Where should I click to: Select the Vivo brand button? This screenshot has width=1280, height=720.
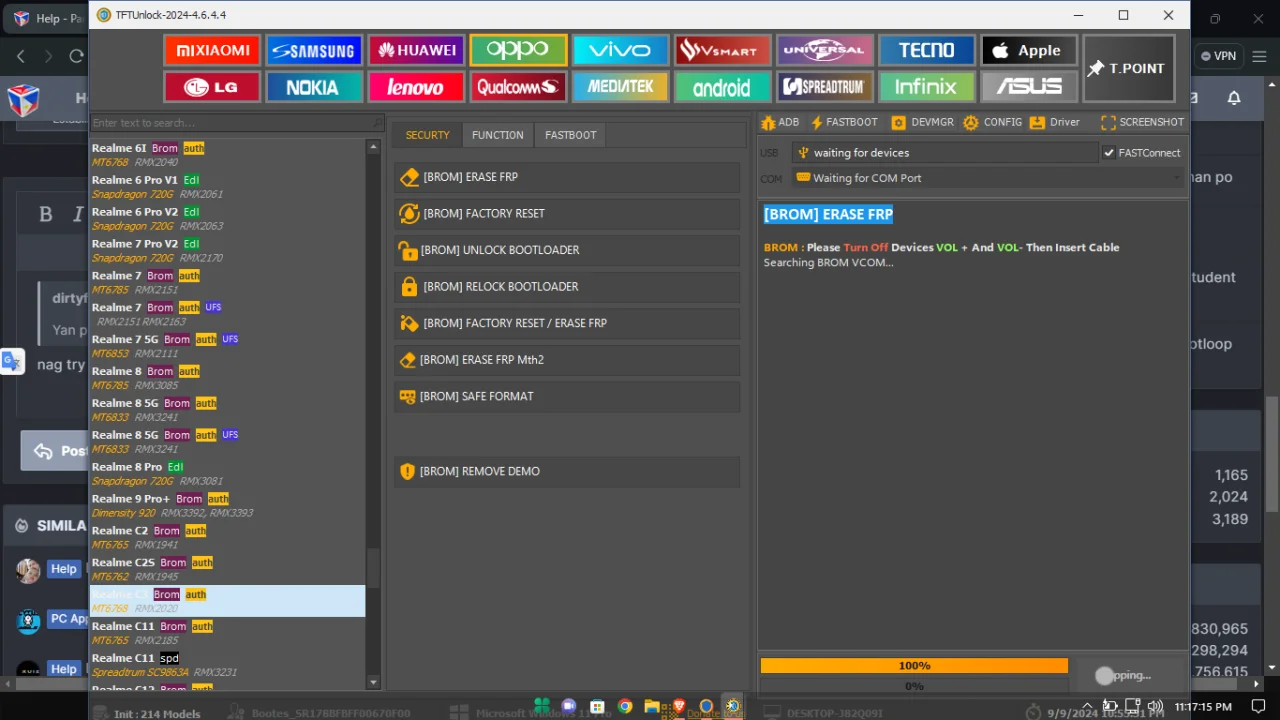click(x=620, y=50)
